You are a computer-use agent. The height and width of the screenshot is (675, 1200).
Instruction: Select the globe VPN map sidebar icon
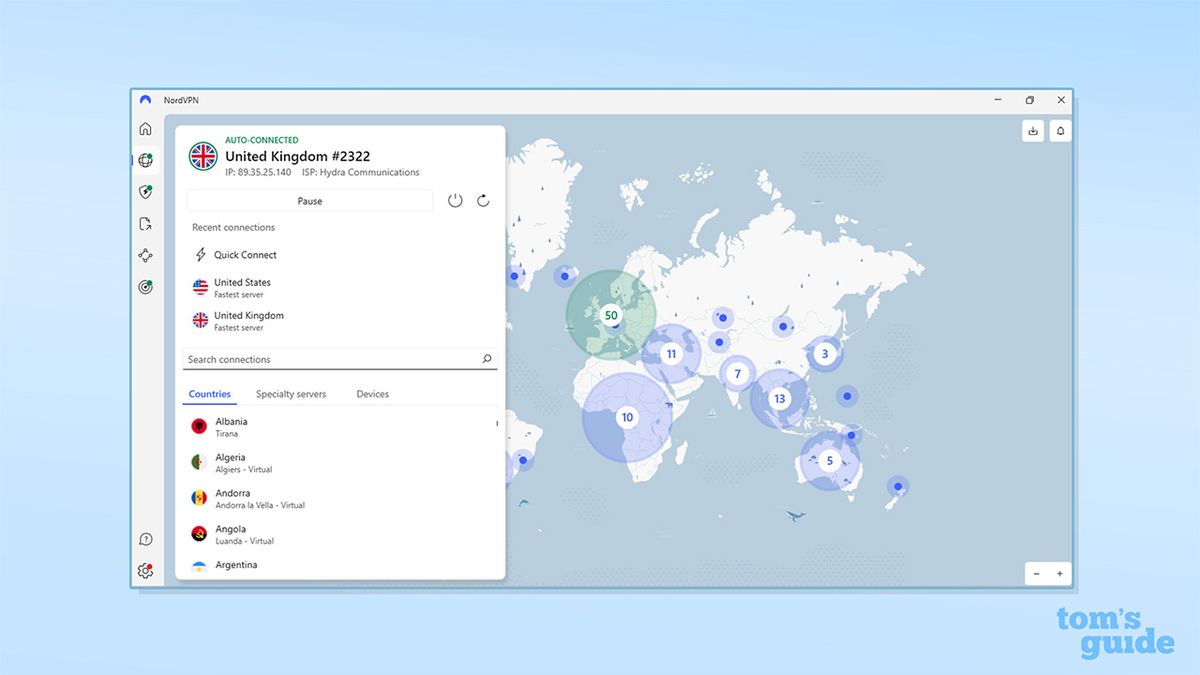(x=146, y=160)
